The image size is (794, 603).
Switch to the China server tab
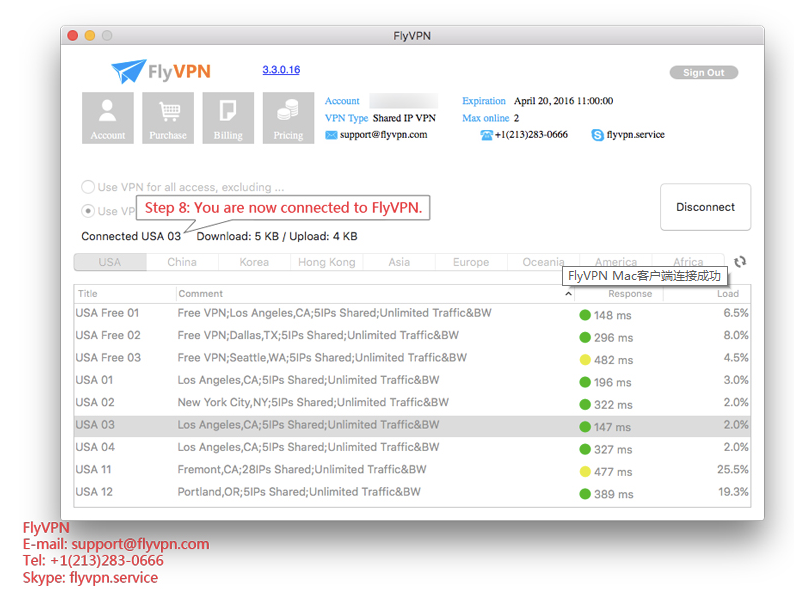182,262
